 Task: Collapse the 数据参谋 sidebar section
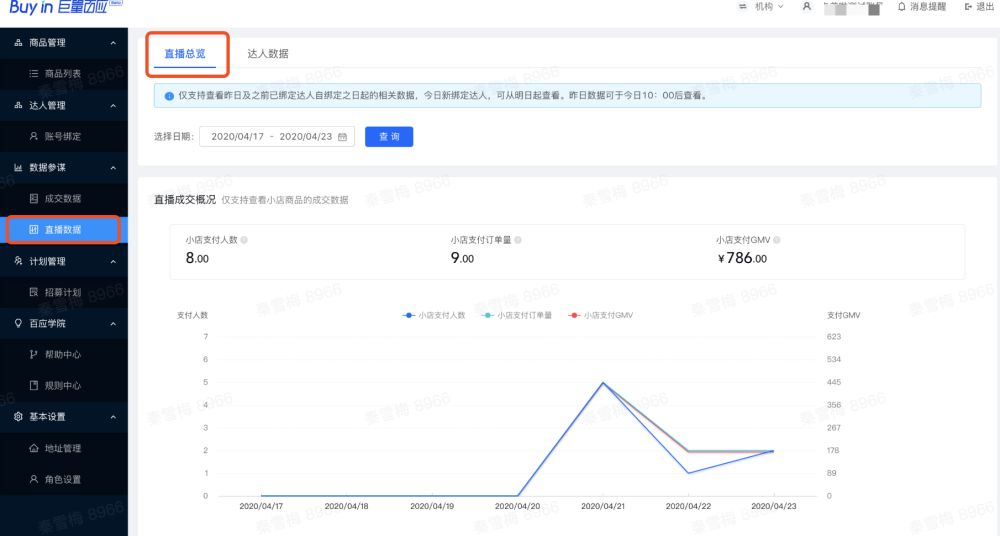pyautogui.click(x=113, y=167)
